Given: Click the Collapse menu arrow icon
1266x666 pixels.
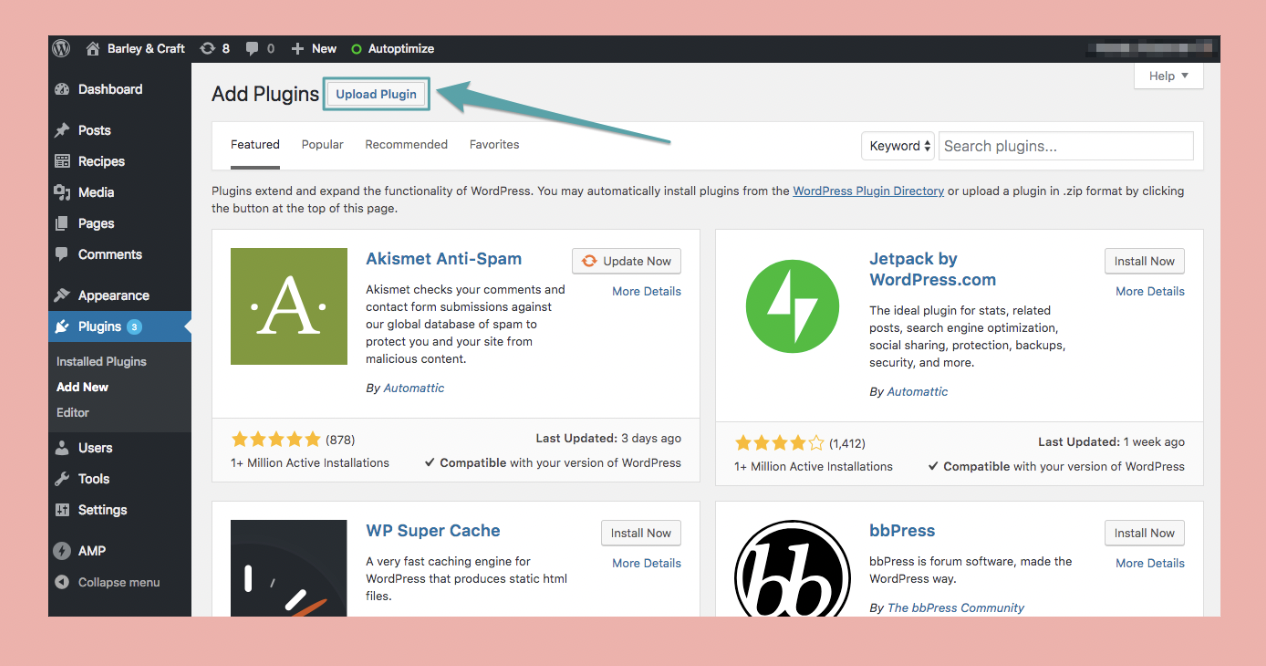Looking at the screenshot, I should click(x=62, y=582).
